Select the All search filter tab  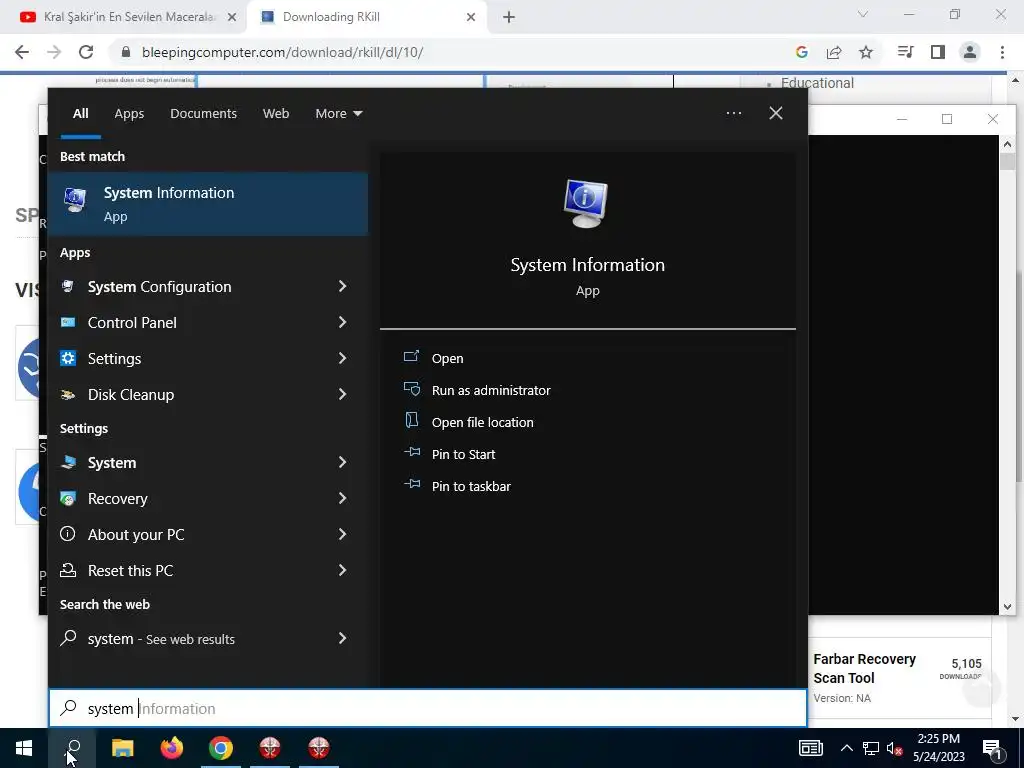[x=80, y=114]
